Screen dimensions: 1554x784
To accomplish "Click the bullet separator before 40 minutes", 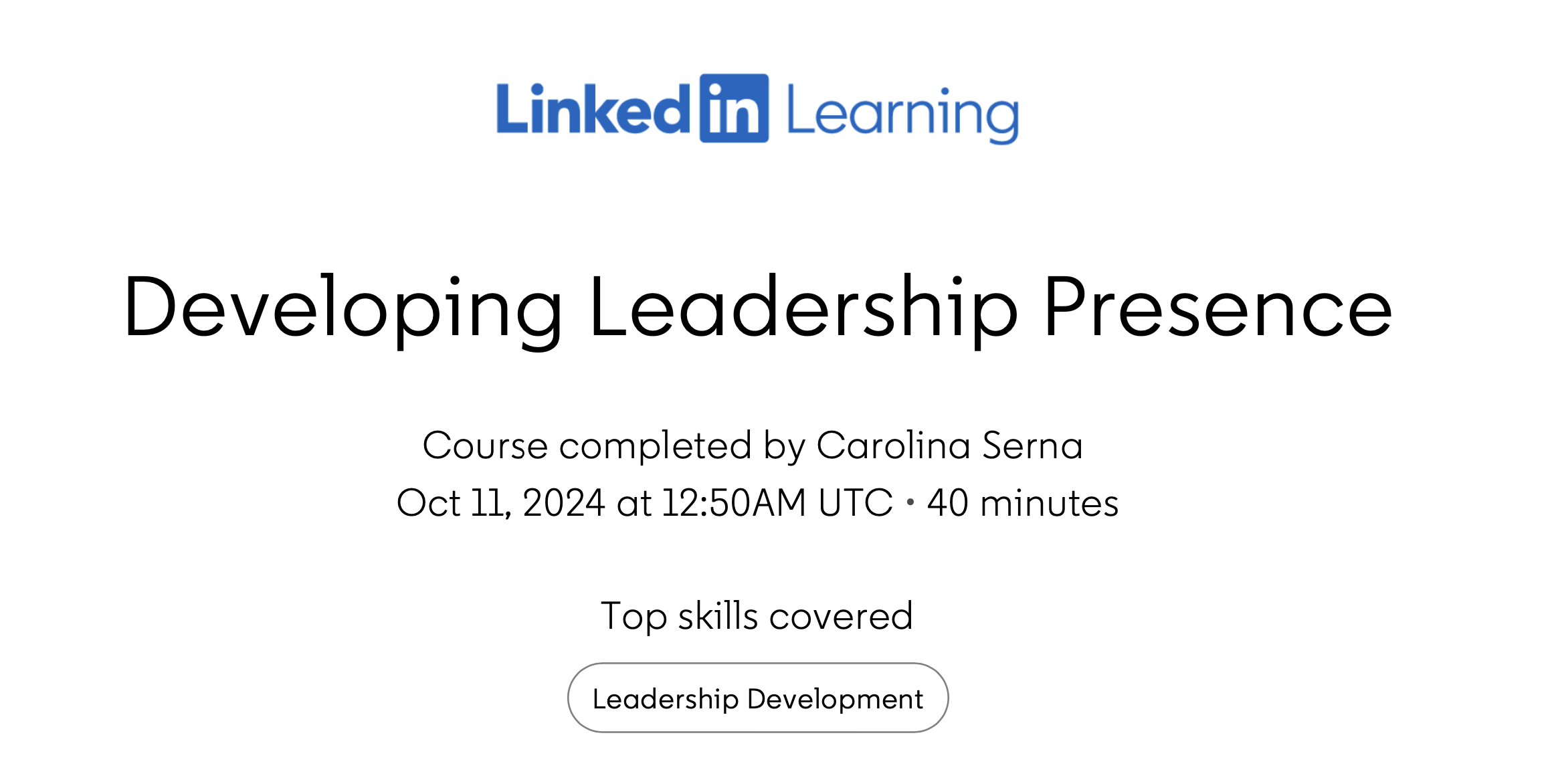I will click(x=910, y=502).
